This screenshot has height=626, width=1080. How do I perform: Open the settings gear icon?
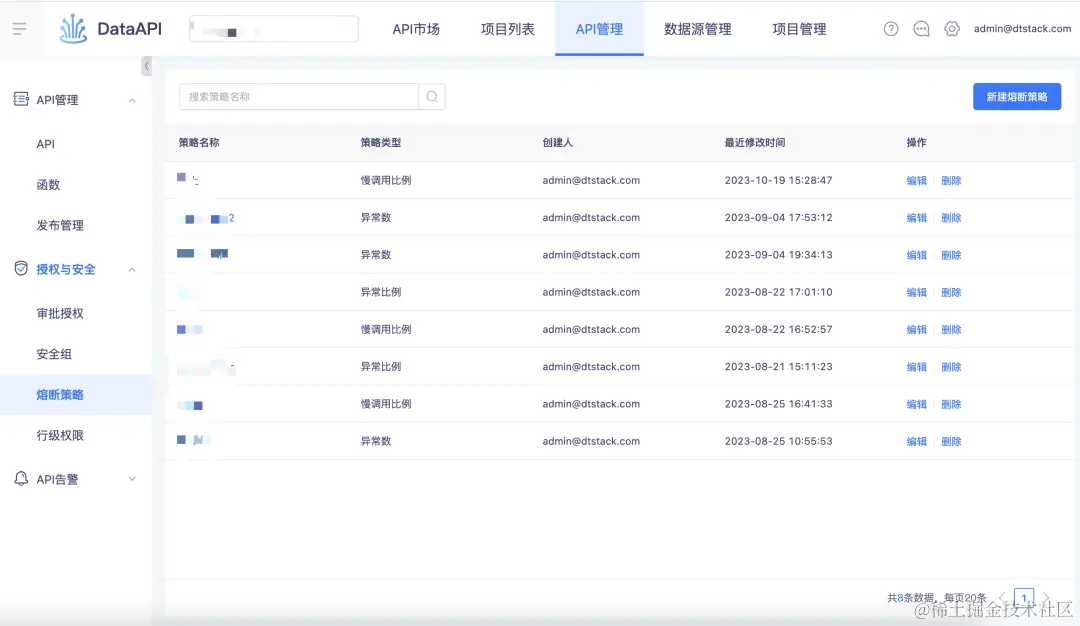(x=952, y=29)
